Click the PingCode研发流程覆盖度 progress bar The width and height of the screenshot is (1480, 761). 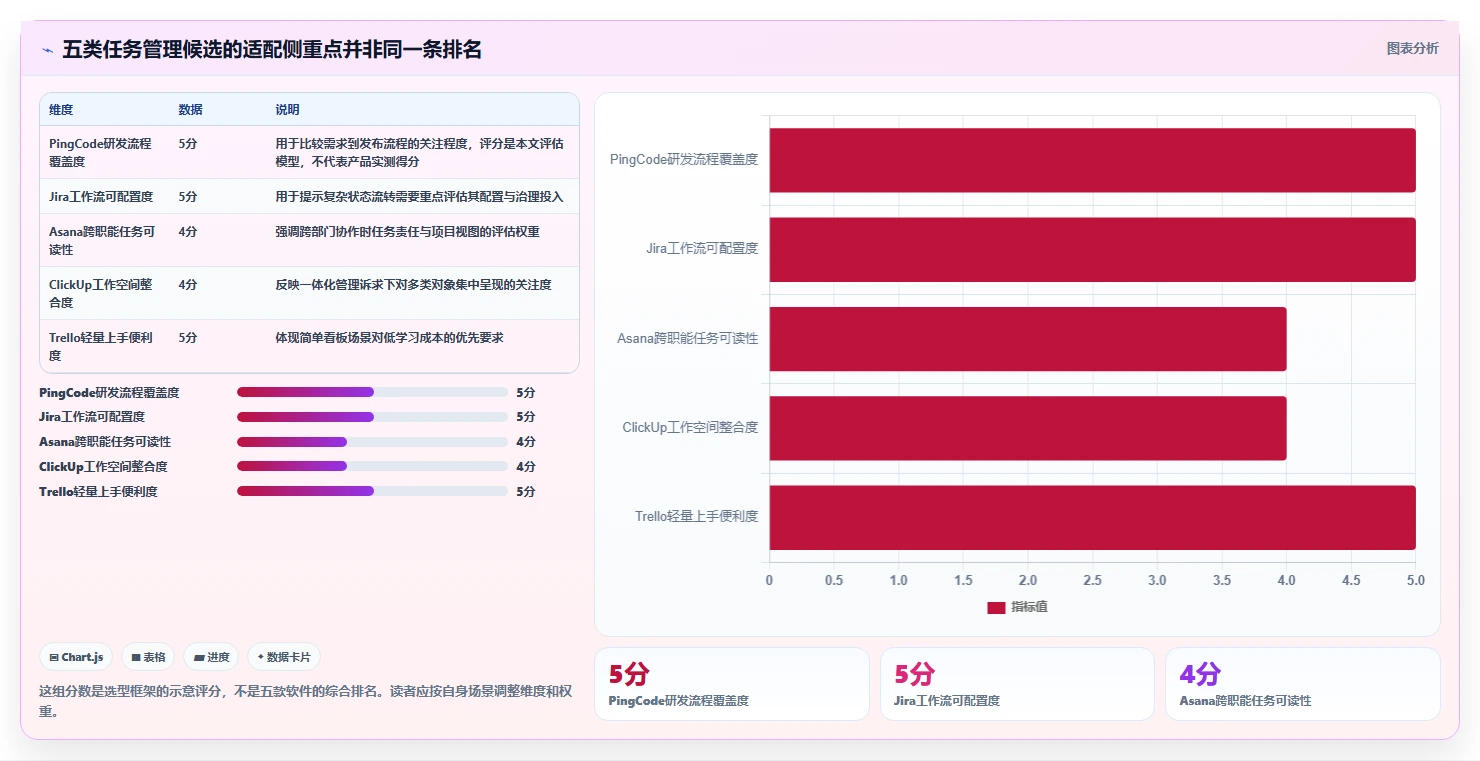coord(372,392)
